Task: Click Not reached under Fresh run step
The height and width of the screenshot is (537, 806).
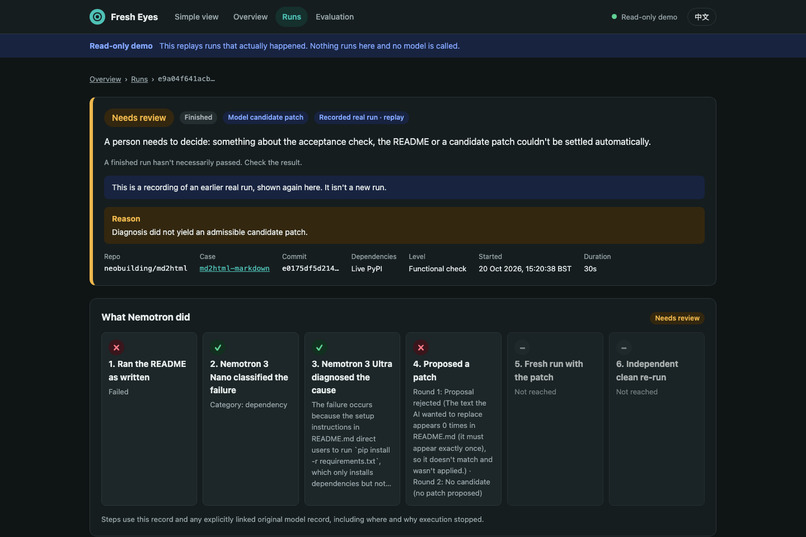Action: click(x=535, y=392)
